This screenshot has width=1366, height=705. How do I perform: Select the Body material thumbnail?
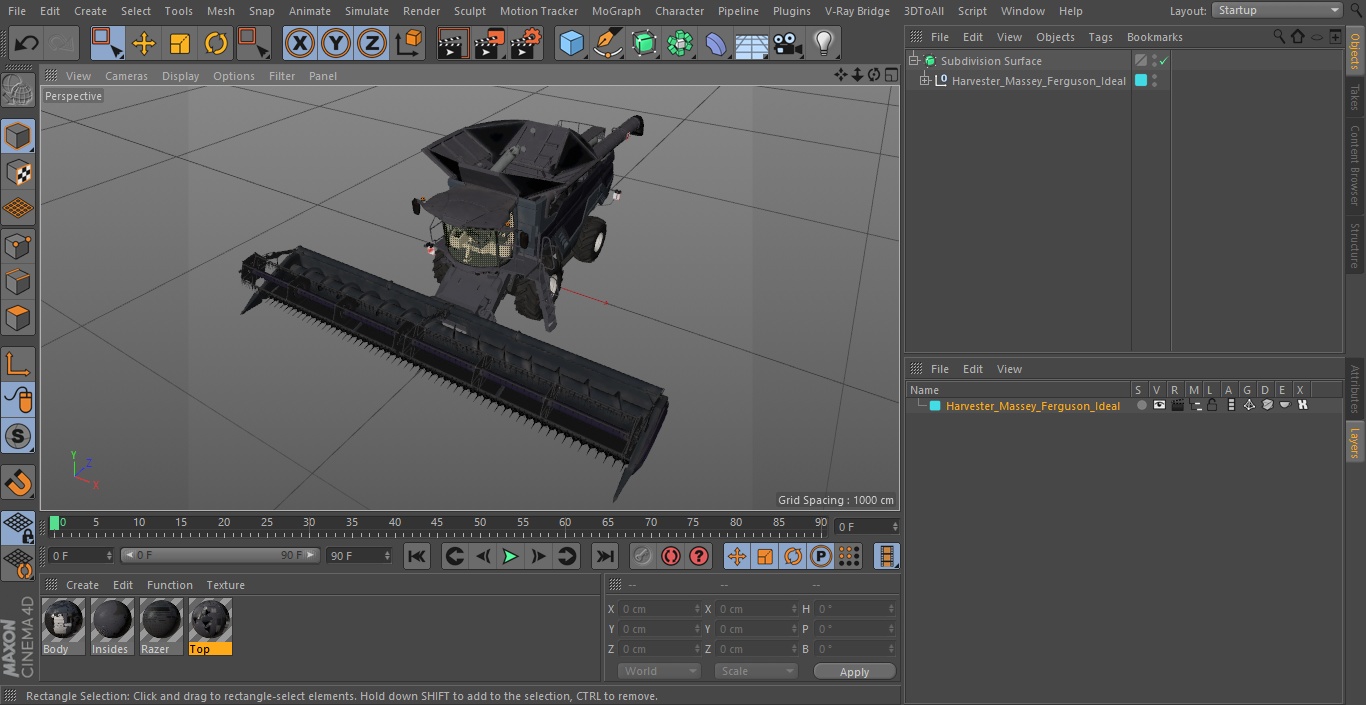click(x=63, y=626)
